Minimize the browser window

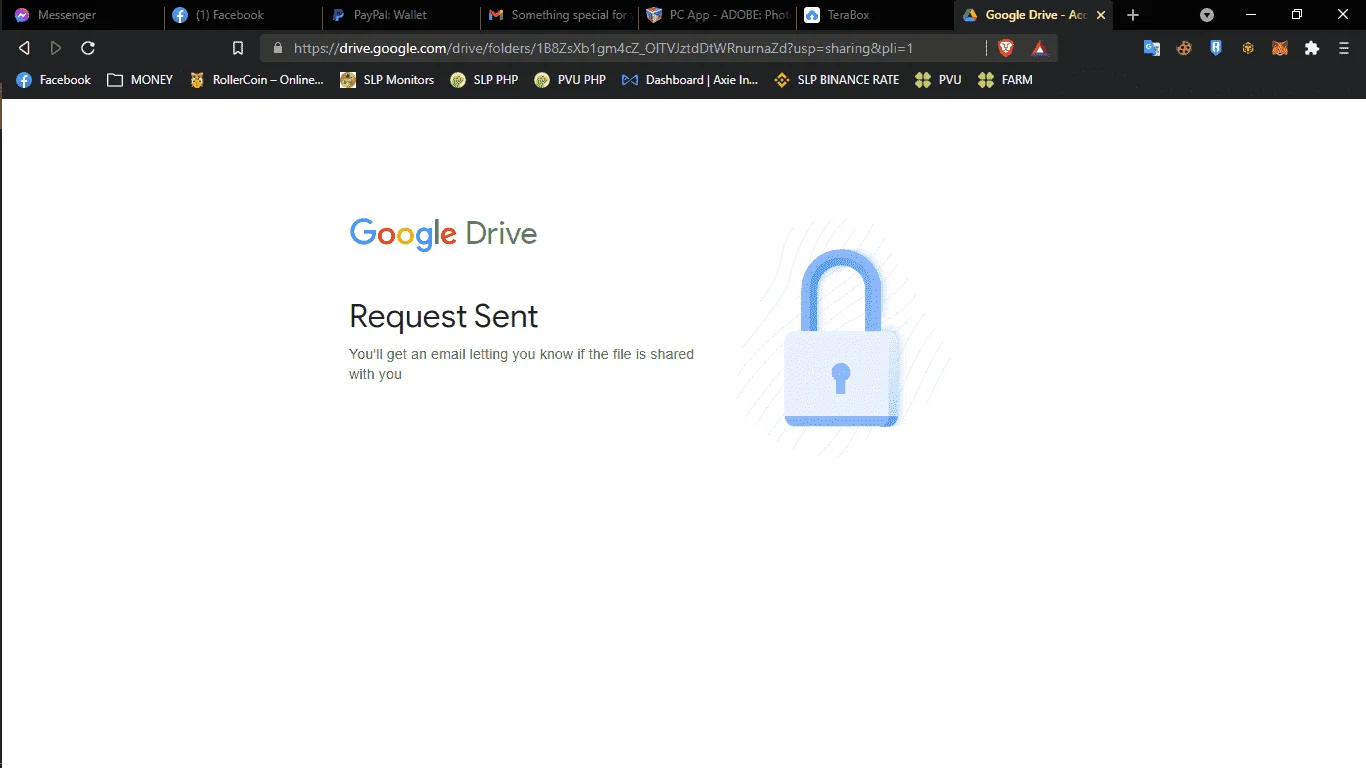click(1251, 15)
